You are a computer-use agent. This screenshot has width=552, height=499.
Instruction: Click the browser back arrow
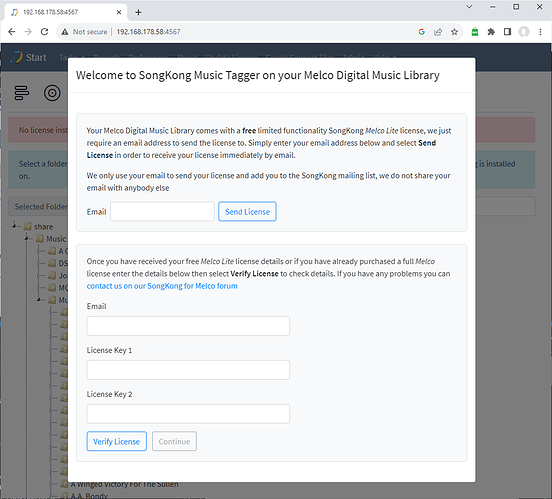[x=12, y=32]
